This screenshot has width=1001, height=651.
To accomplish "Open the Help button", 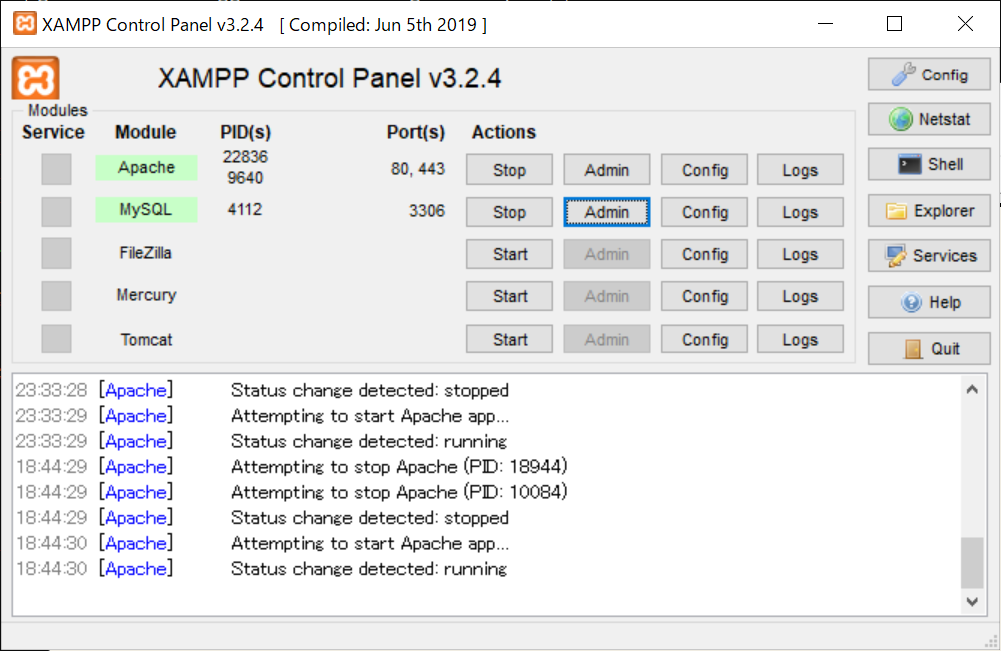I will pos(929,302).
